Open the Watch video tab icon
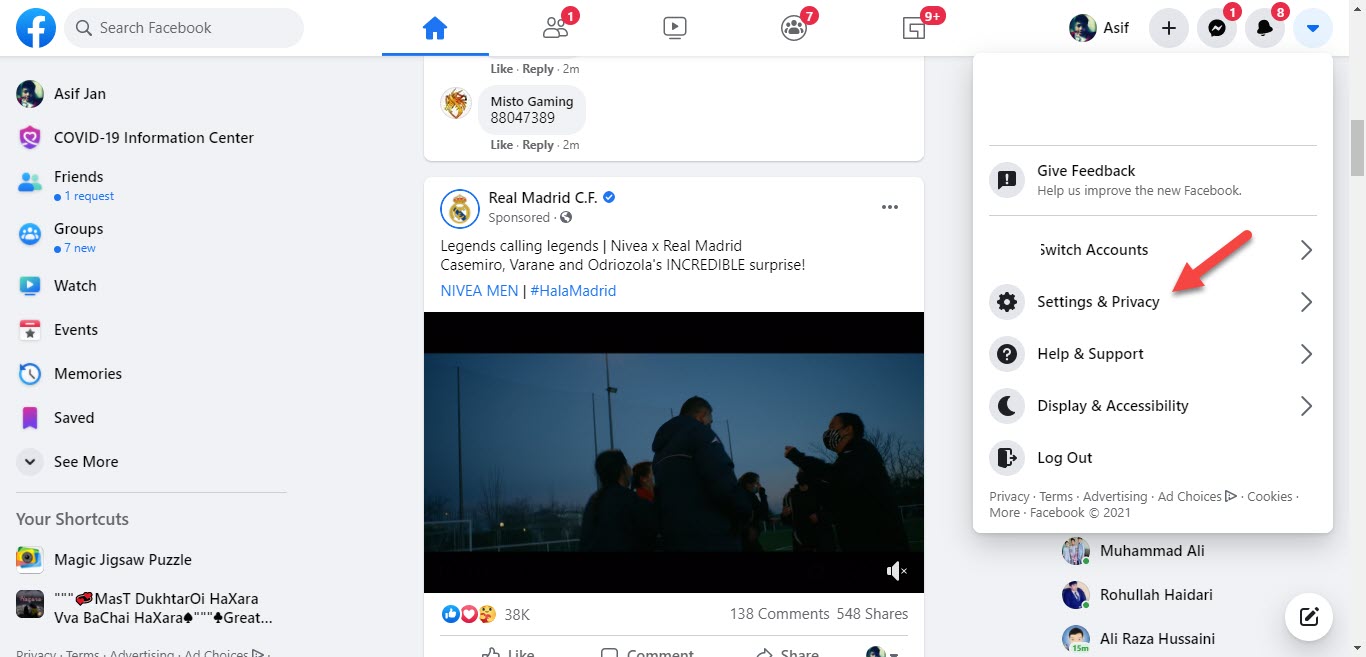The width and height of the screenshot is (1366, 657). click(x=675, y=28)
